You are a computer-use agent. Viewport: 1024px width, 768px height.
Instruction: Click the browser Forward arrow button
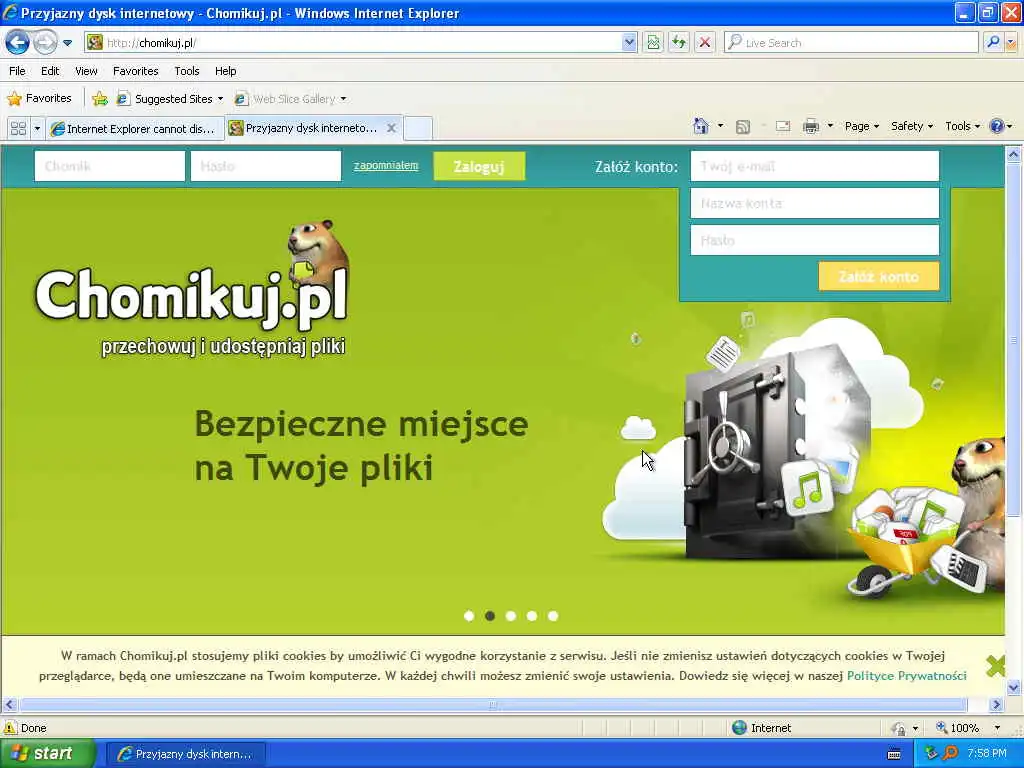pyautogui.click(x=45, y=43)
